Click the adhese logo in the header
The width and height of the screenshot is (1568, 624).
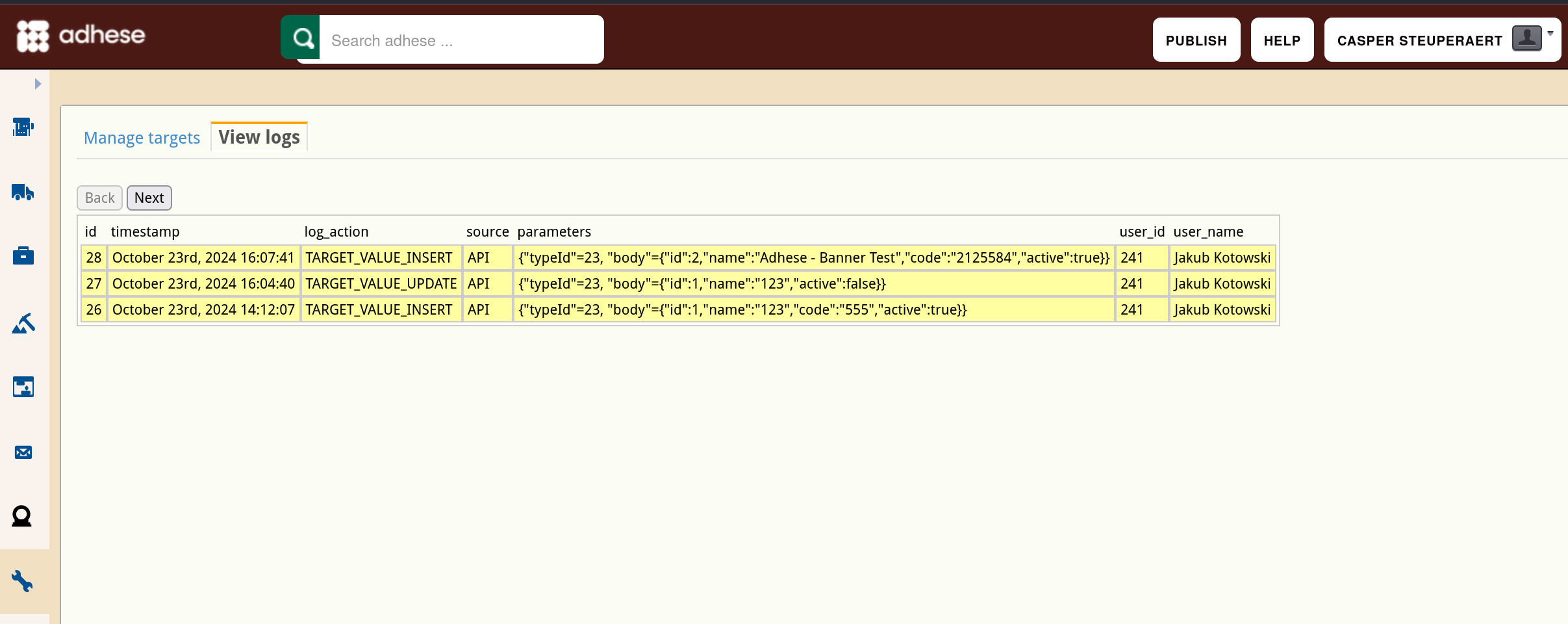tap(81, 36)
